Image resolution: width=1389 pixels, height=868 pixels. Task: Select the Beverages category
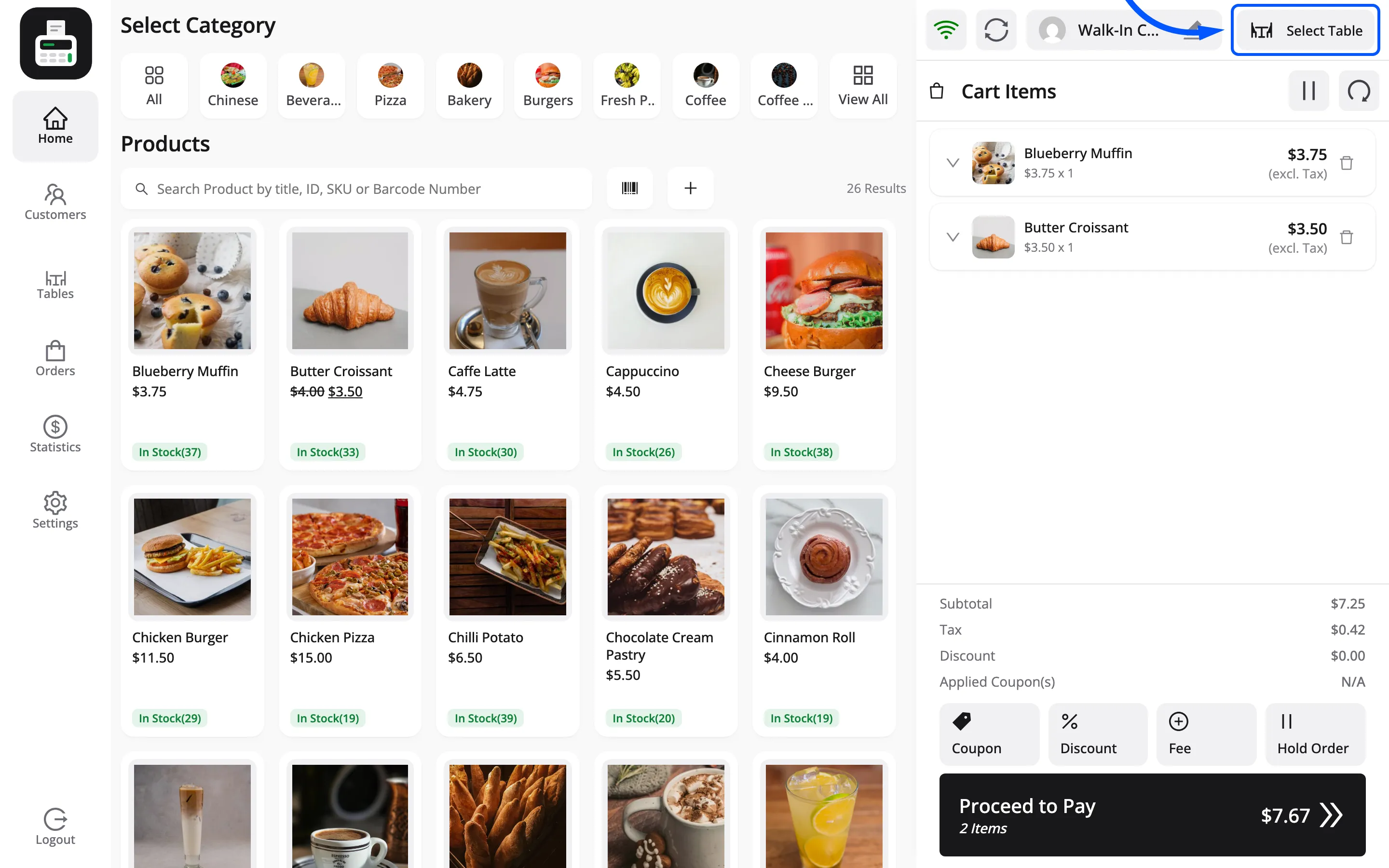[312, 85]
